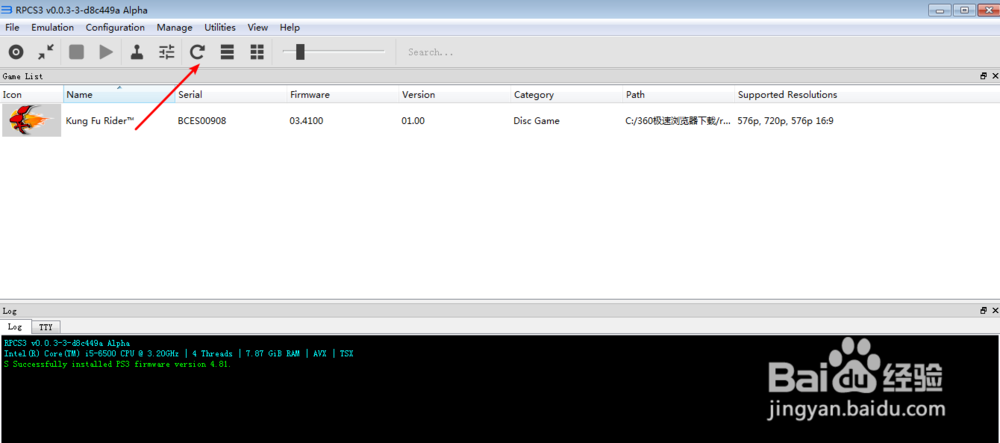Screen dimensions: 1000x443
Task: Click the successfully installed firmware log line
Action: [x=117, y=365]
